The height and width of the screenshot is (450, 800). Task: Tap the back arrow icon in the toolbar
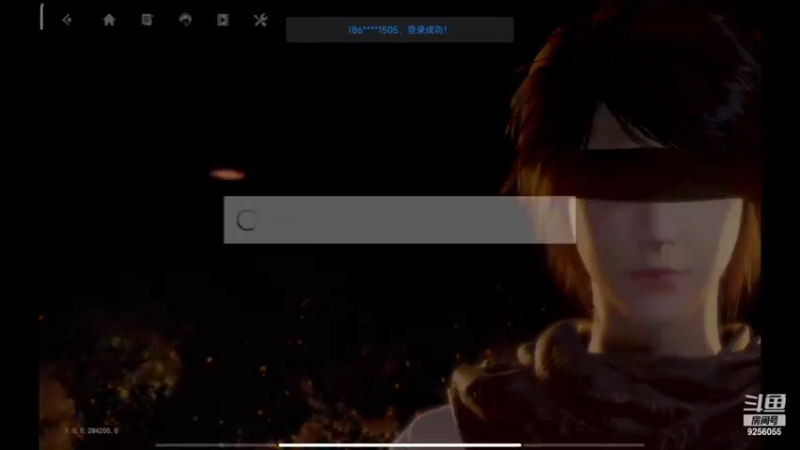tap(67, 20)
